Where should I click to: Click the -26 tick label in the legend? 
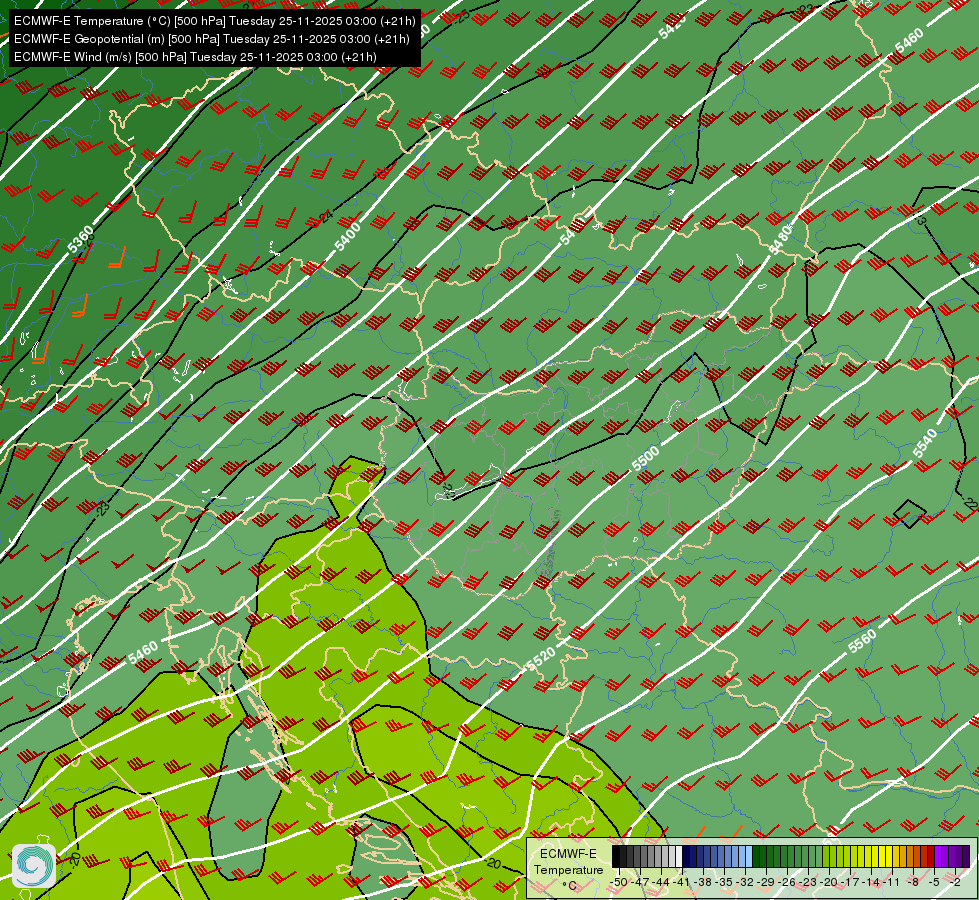(787, 882)
